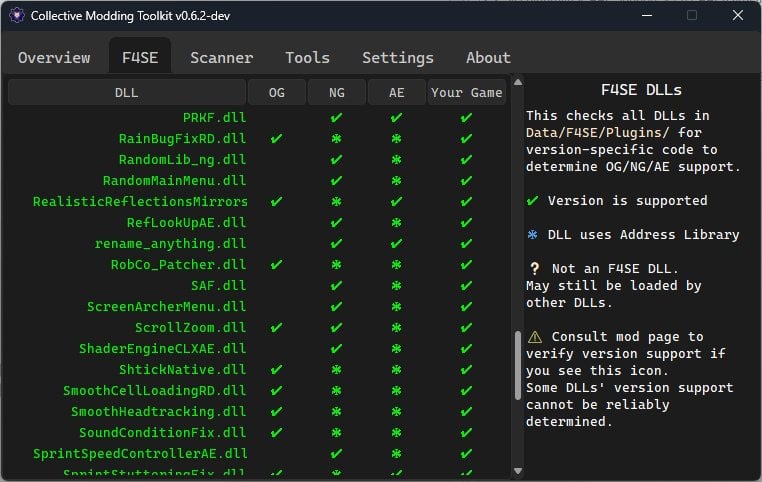
Task: Click the Data/F4SE/Plugins/ path text
Action: (597, 133)
